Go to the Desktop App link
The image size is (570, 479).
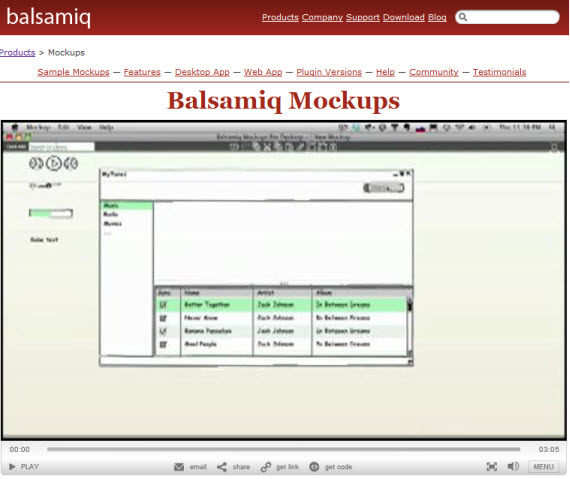202,72
